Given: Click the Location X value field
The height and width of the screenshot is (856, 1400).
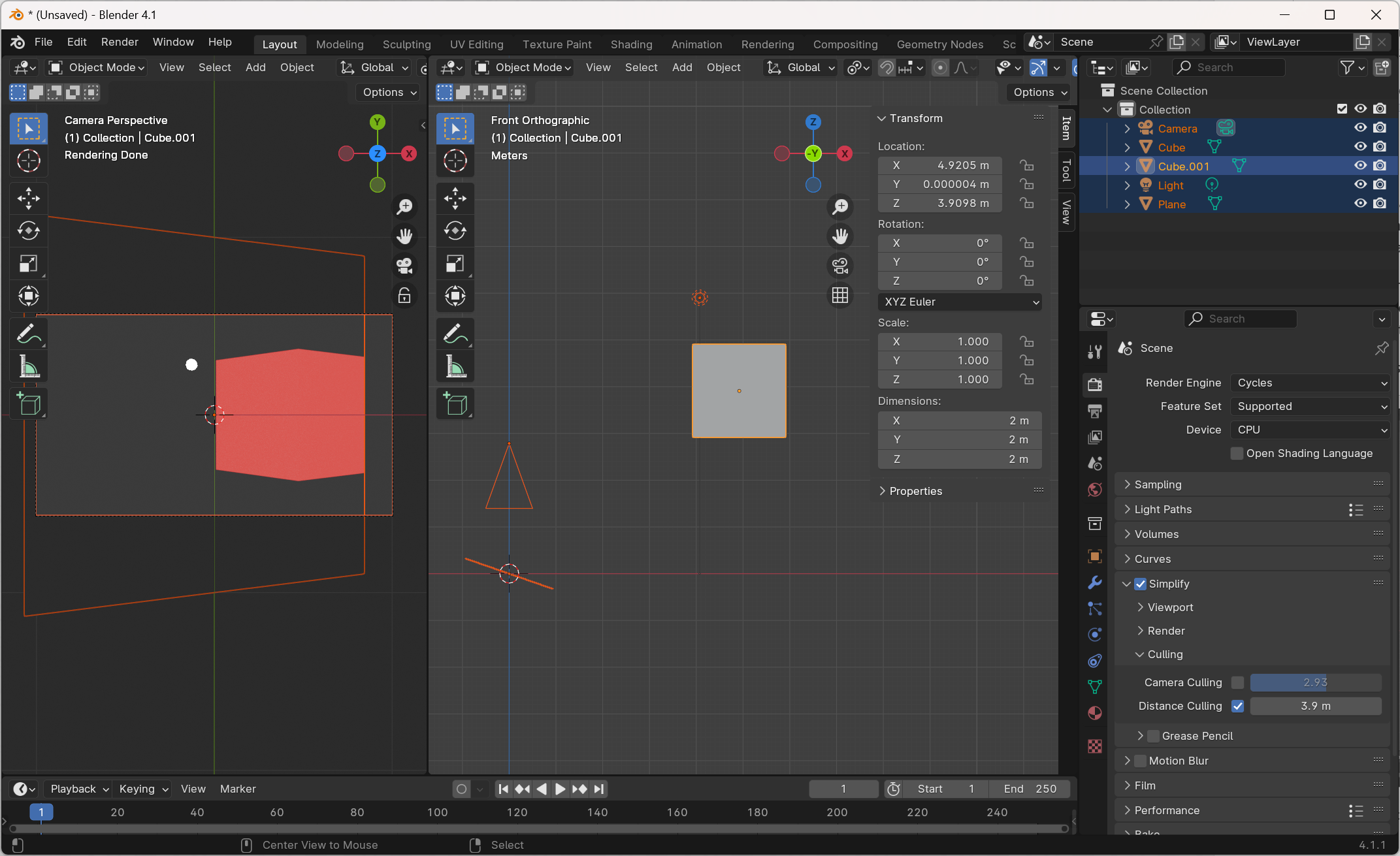Looking at the screenshot, I should tap(940, 165).
